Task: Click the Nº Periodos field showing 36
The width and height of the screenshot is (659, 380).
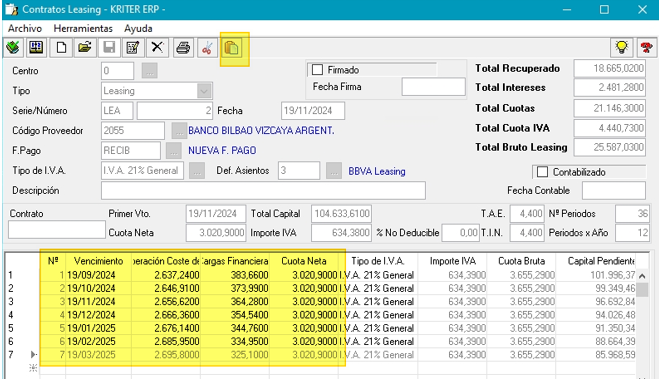Action: [632, 214]
